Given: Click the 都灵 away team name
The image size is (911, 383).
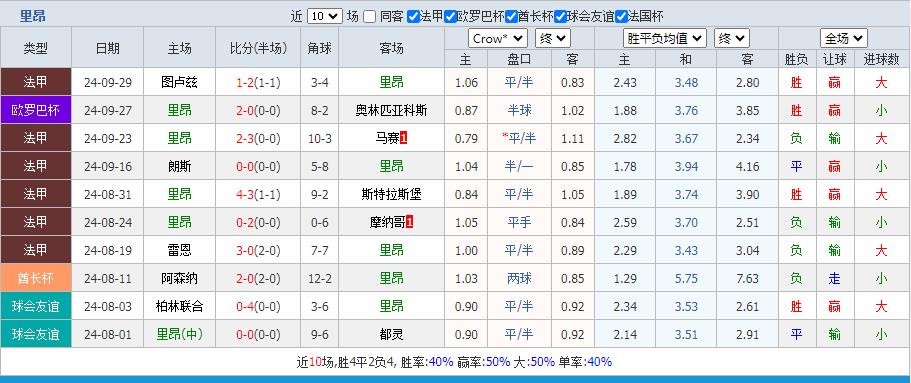Looking at the screenshot, I should [392, 334].
